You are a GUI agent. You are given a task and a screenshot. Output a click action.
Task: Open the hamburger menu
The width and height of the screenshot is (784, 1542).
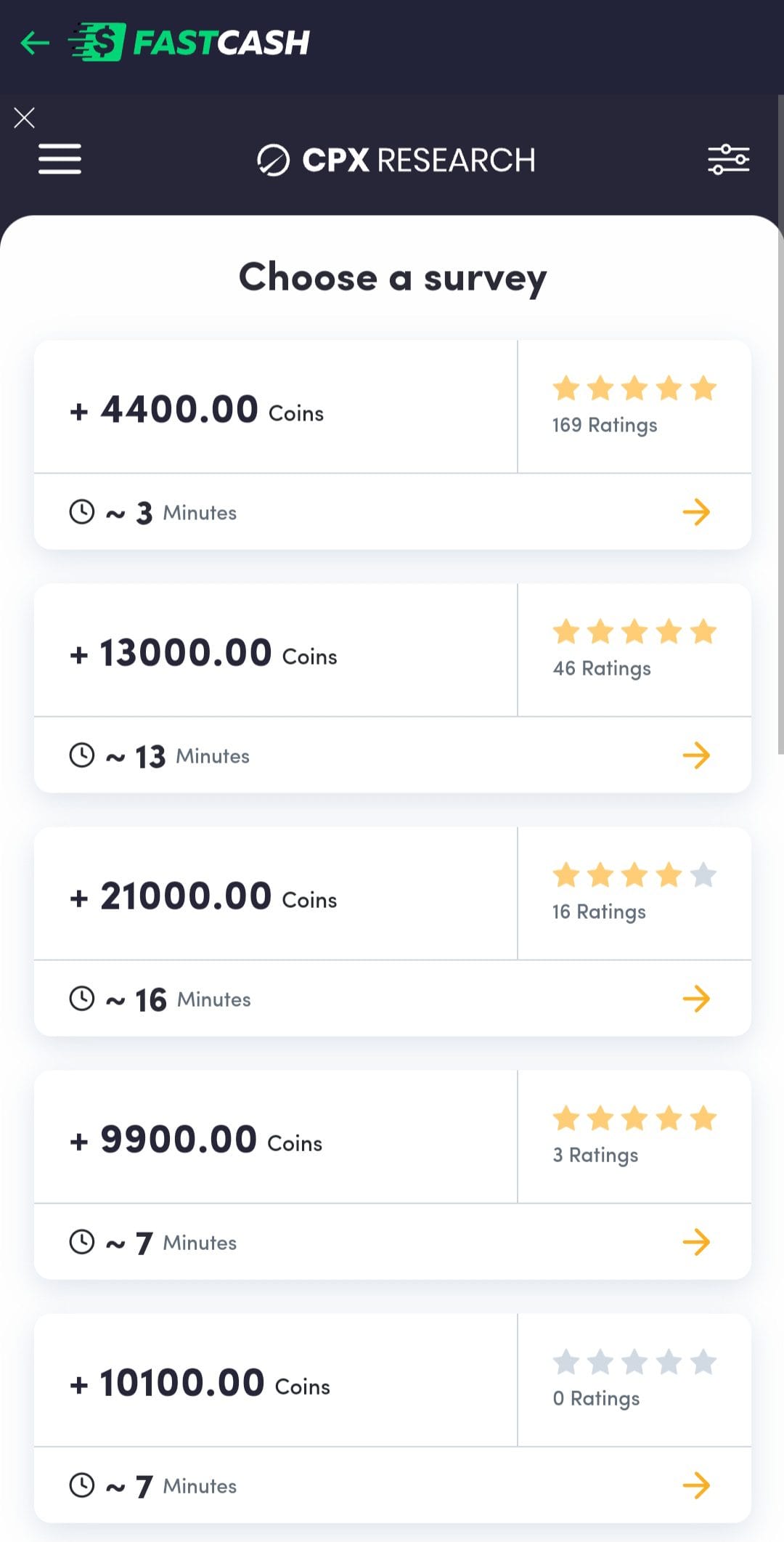60,159
